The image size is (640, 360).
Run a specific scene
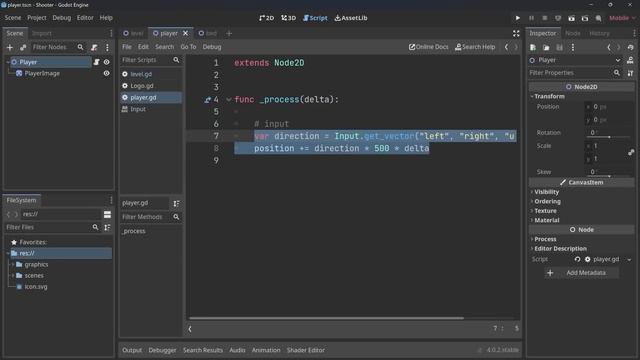tap(585, 18)
